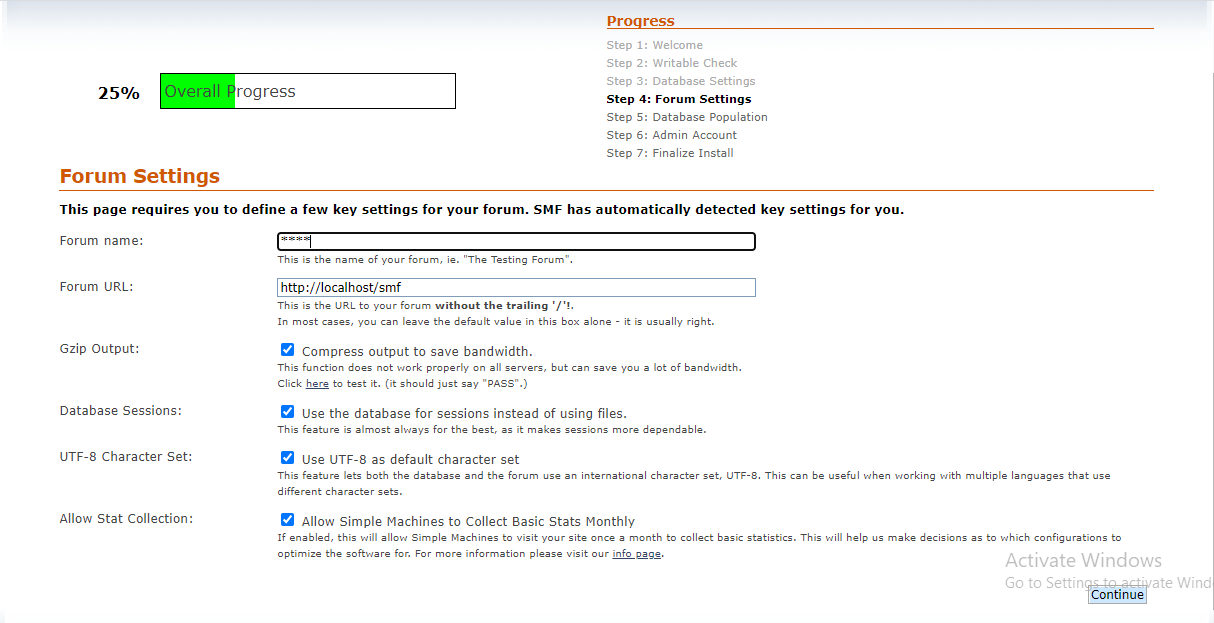Uncheck "Compress output to save bandwidth"
Screen dimensions: 1214x623
coord(287,349)
